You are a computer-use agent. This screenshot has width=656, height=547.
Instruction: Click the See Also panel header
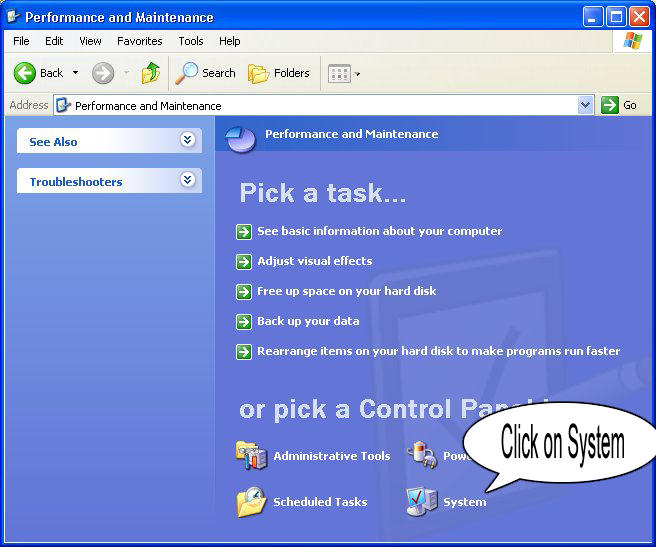coord(109,141)
